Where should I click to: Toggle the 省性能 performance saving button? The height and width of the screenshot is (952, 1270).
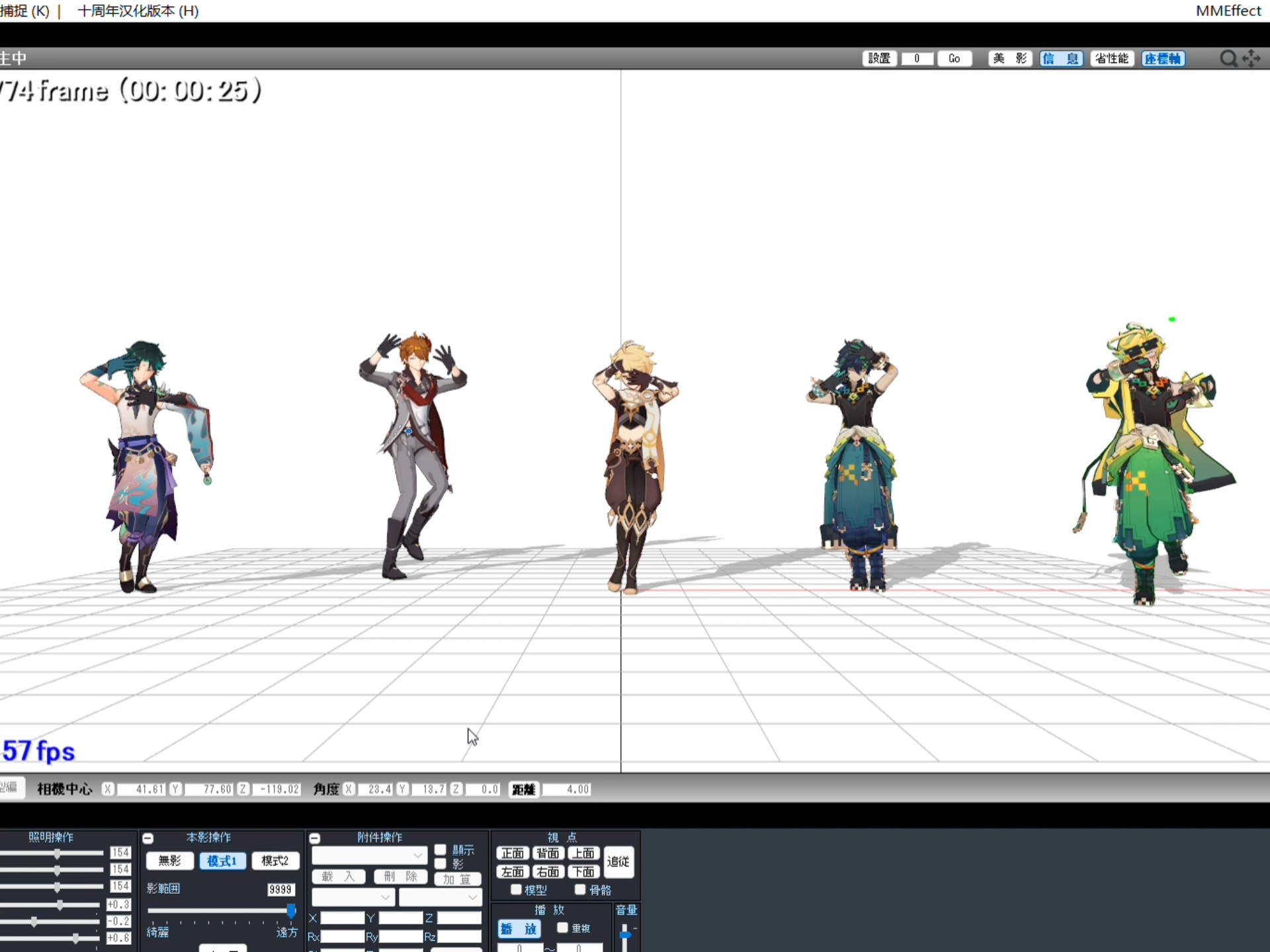pyautogui.click(x=1112, y=58)
